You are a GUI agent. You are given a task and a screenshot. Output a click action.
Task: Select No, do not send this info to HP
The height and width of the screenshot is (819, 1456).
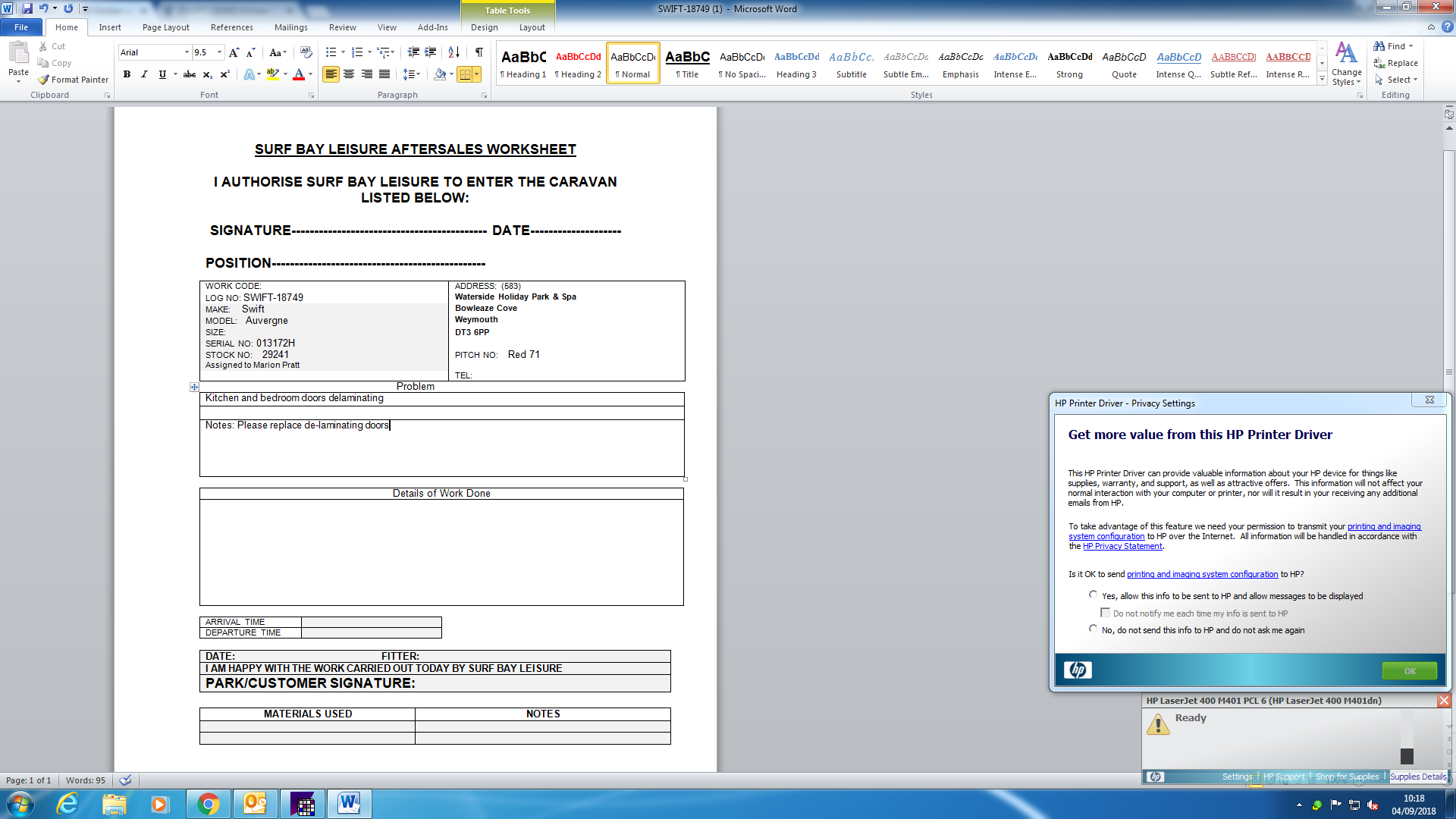click(x=1093, y=629)
